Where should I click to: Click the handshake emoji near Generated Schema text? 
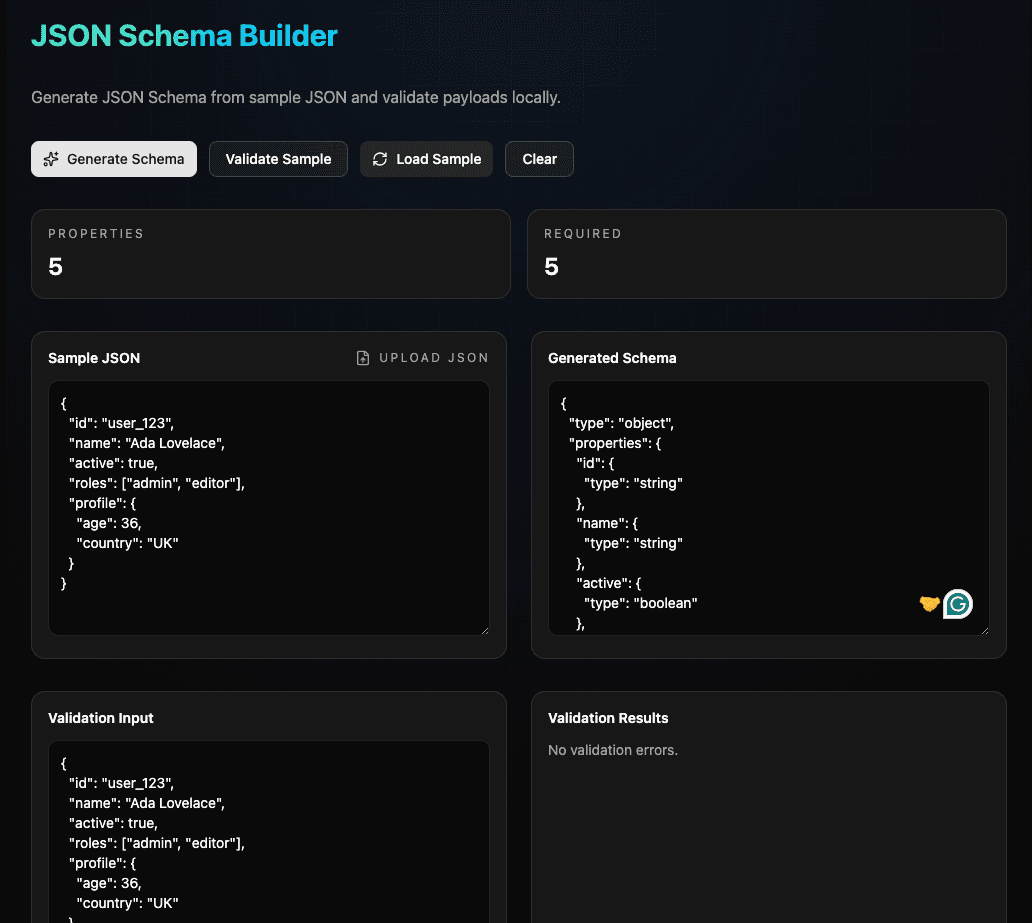coord(928,604)
